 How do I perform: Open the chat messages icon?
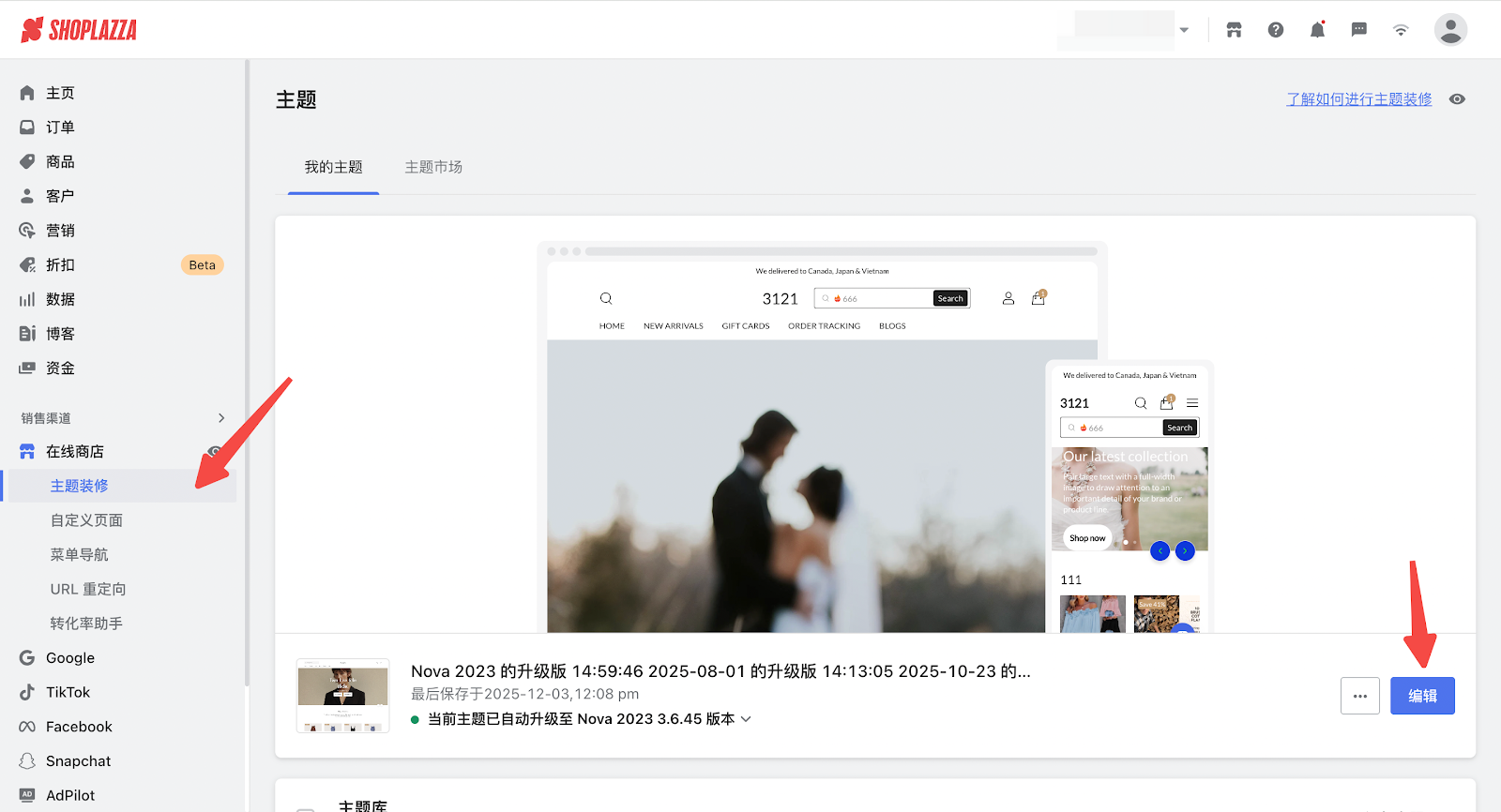tap(1358, 30)
